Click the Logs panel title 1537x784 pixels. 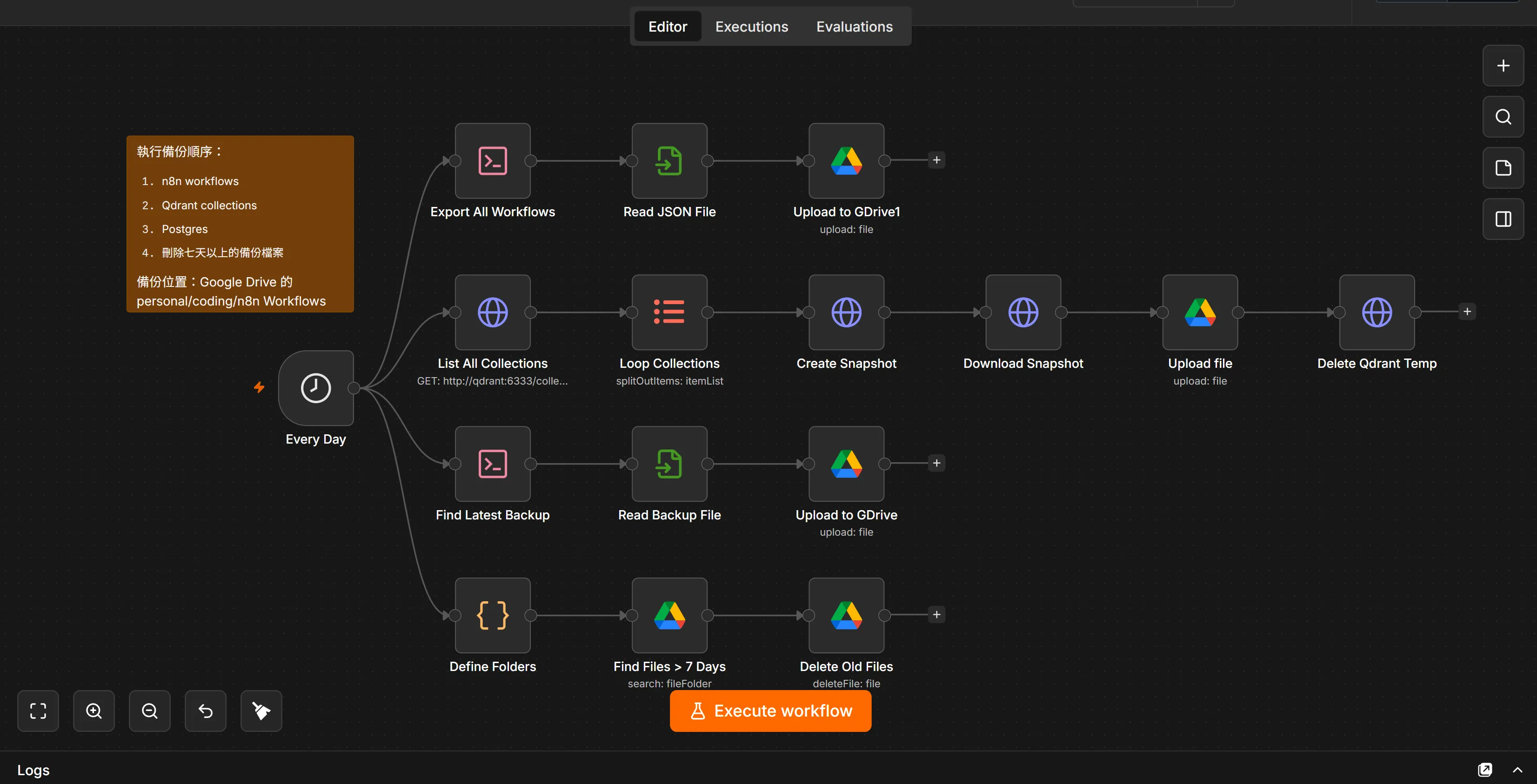tap(33, 770)
